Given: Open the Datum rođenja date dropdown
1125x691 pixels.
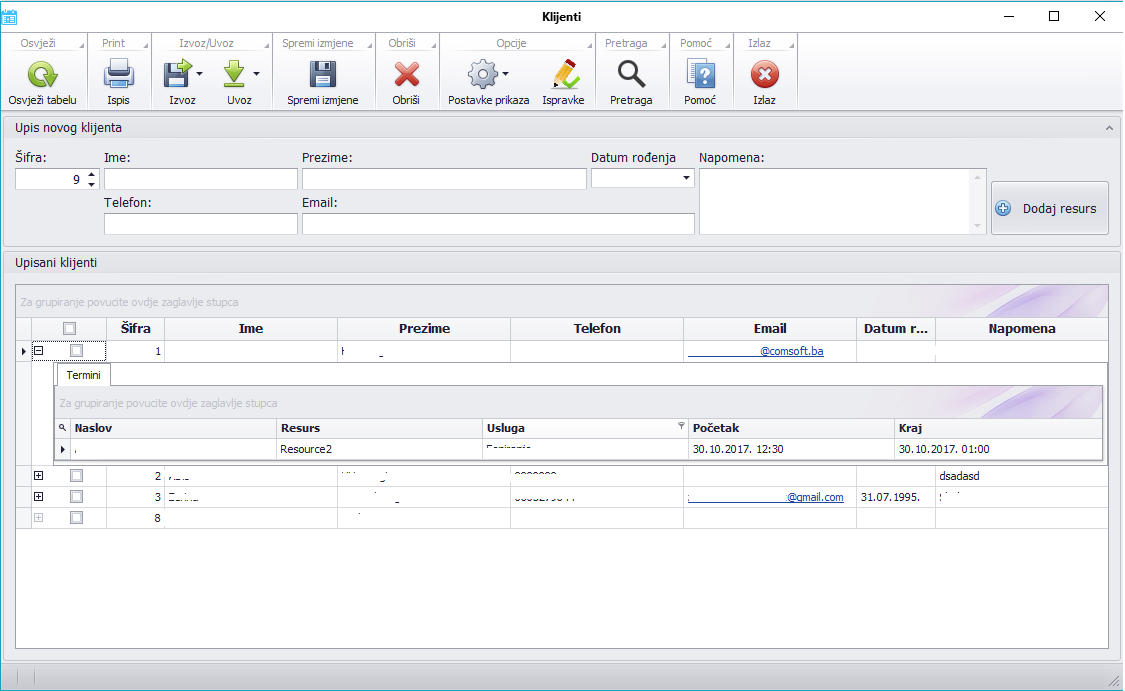Looking at the screenshot, I should [x=686, y=178].
